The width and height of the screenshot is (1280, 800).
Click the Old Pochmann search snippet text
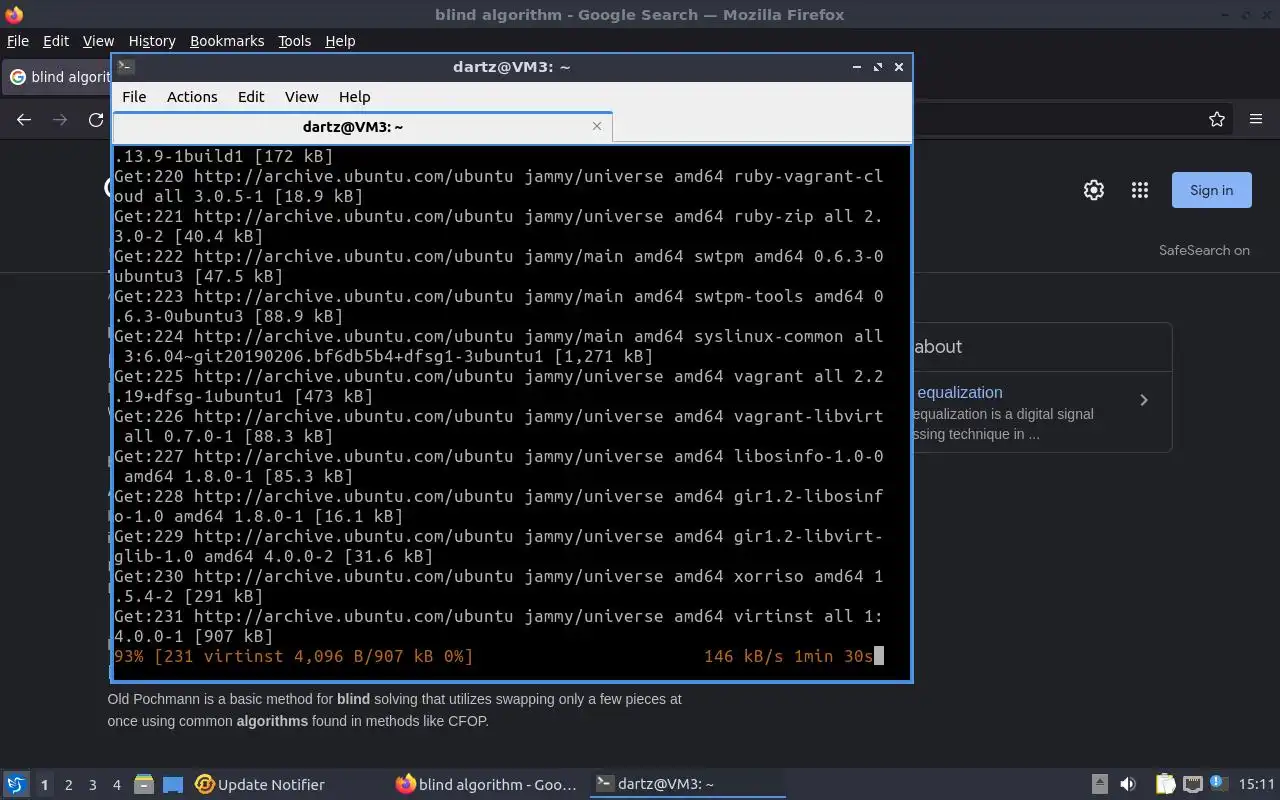pos(395,710)
